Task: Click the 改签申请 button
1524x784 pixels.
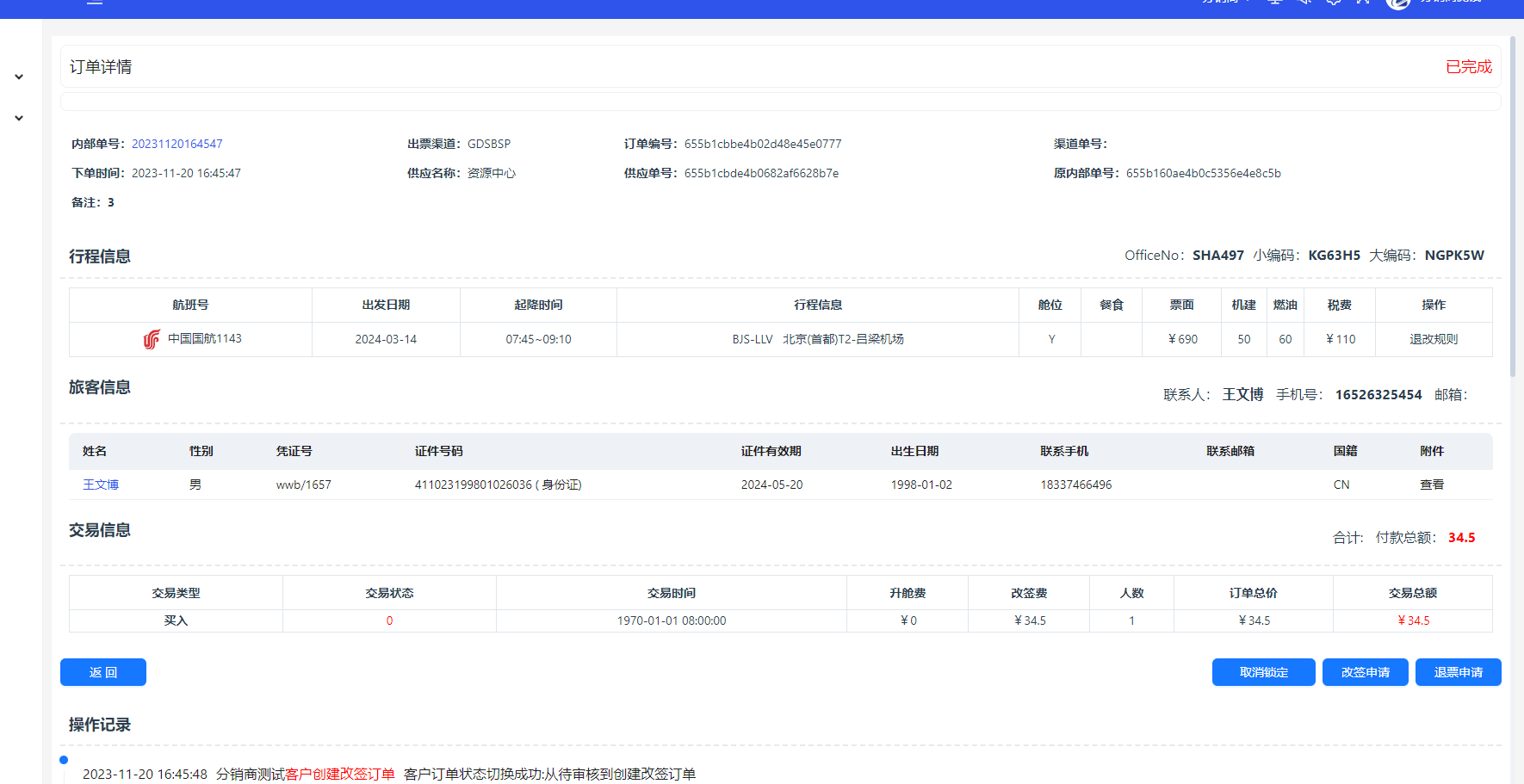Action: coord(1365,672)
